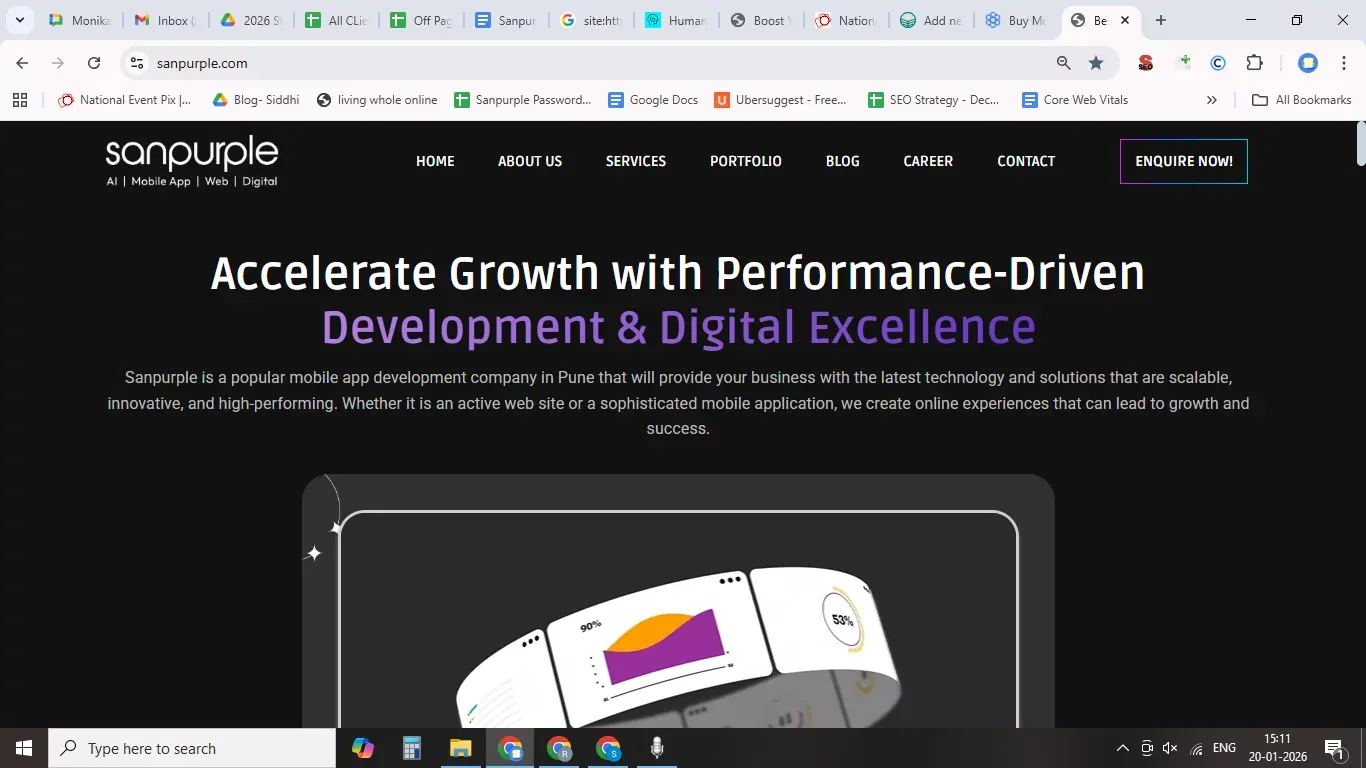The image size is (1366, 768).
Task: Show hidden bookmarks with double chevron
Action: (x=1212, y=100)
